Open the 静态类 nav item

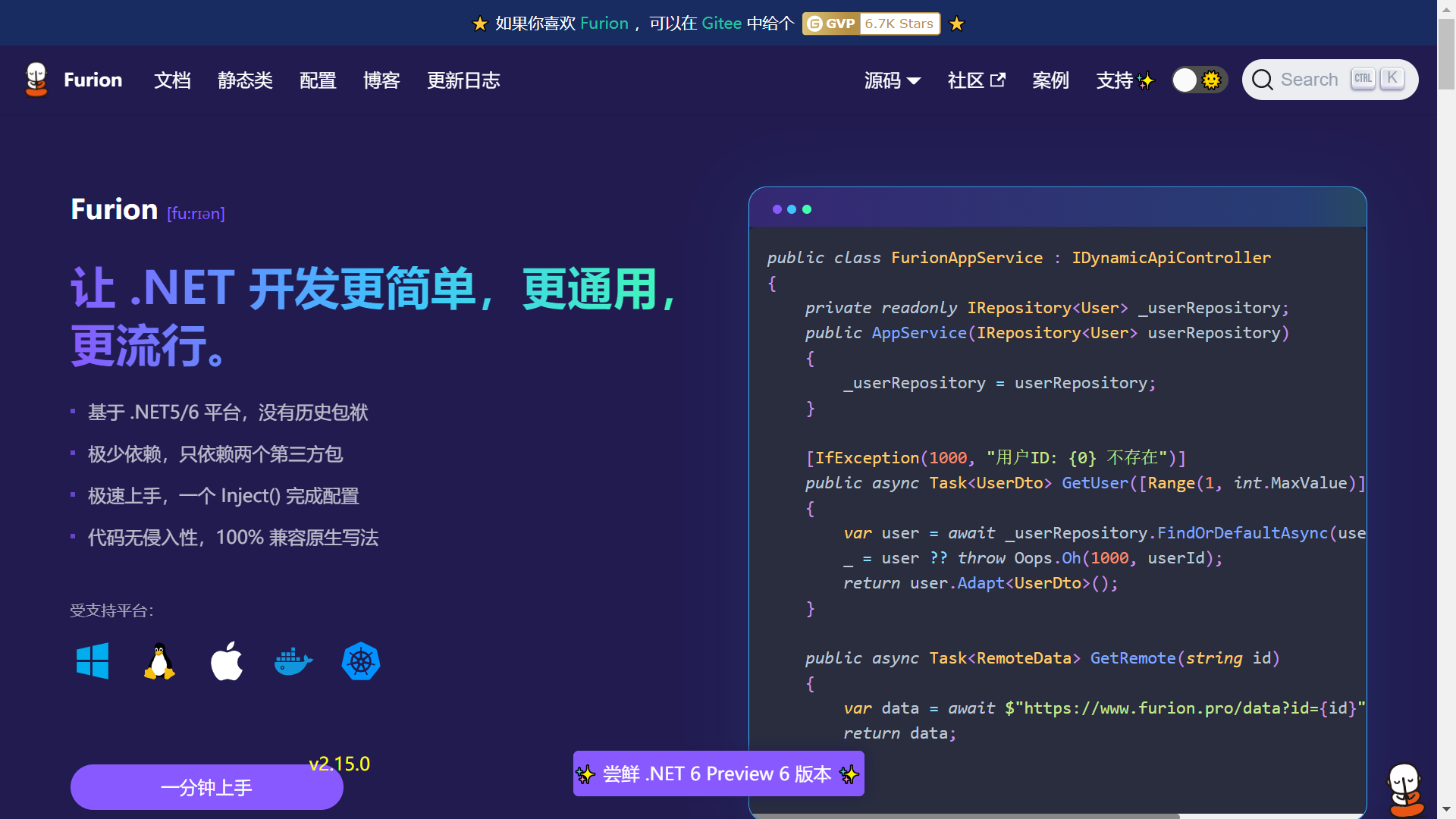pos(245,80)
